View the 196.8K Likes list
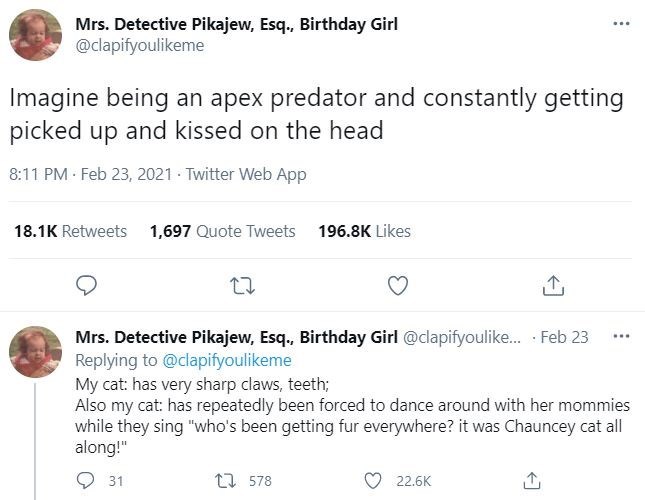 pos(364,231)
